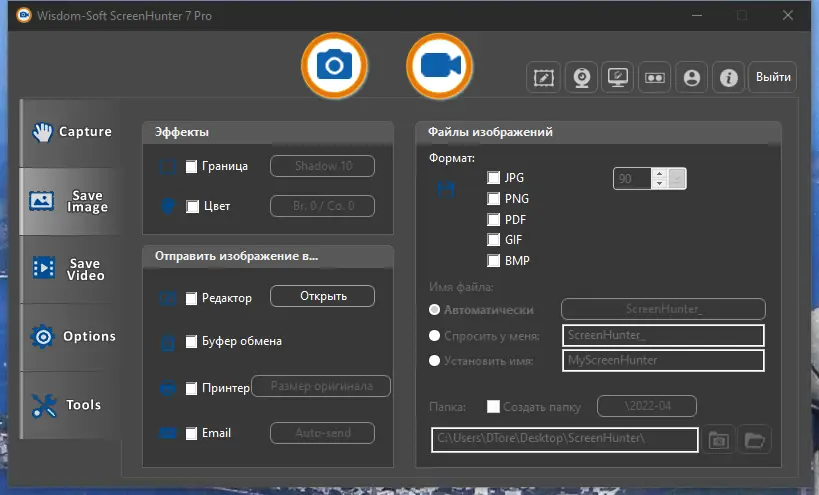This screenshot has height=495, width=819.
Task: Open the Options tab
Action: click(x=70, y=337)
